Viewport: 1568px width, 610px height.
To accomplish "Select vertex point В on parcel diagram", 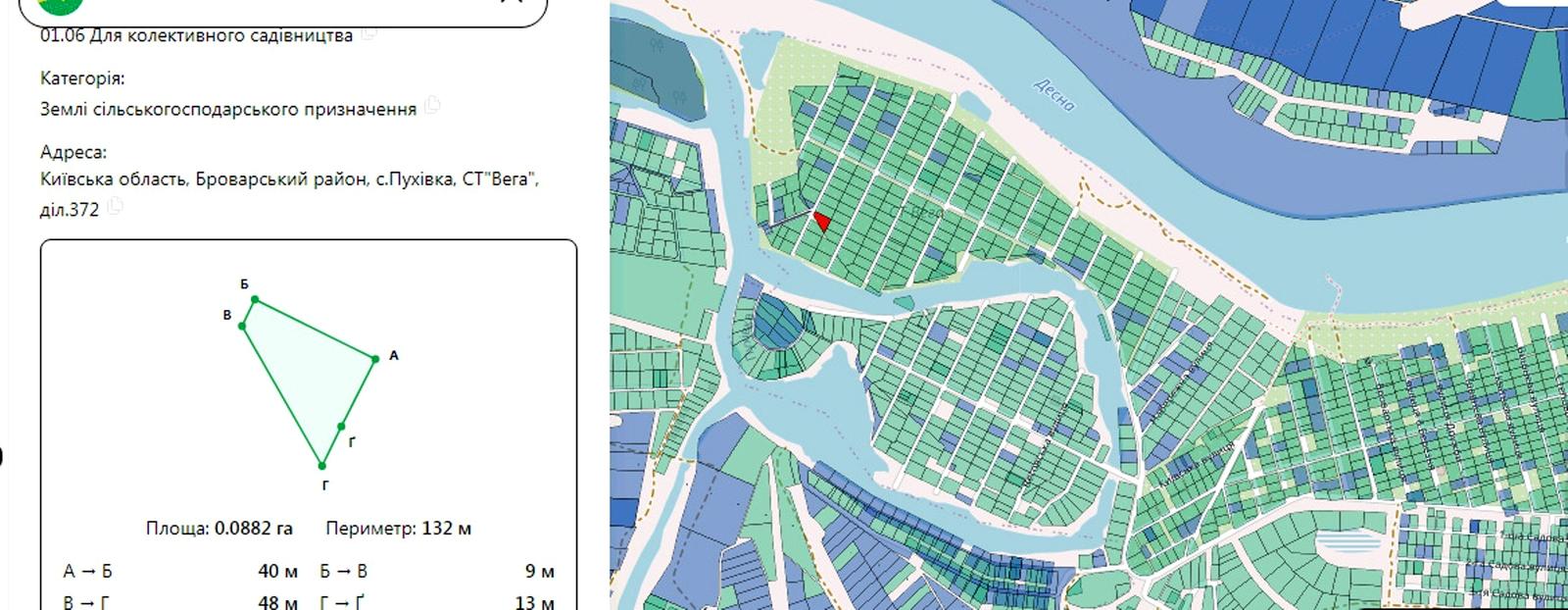I will (241, 327).
